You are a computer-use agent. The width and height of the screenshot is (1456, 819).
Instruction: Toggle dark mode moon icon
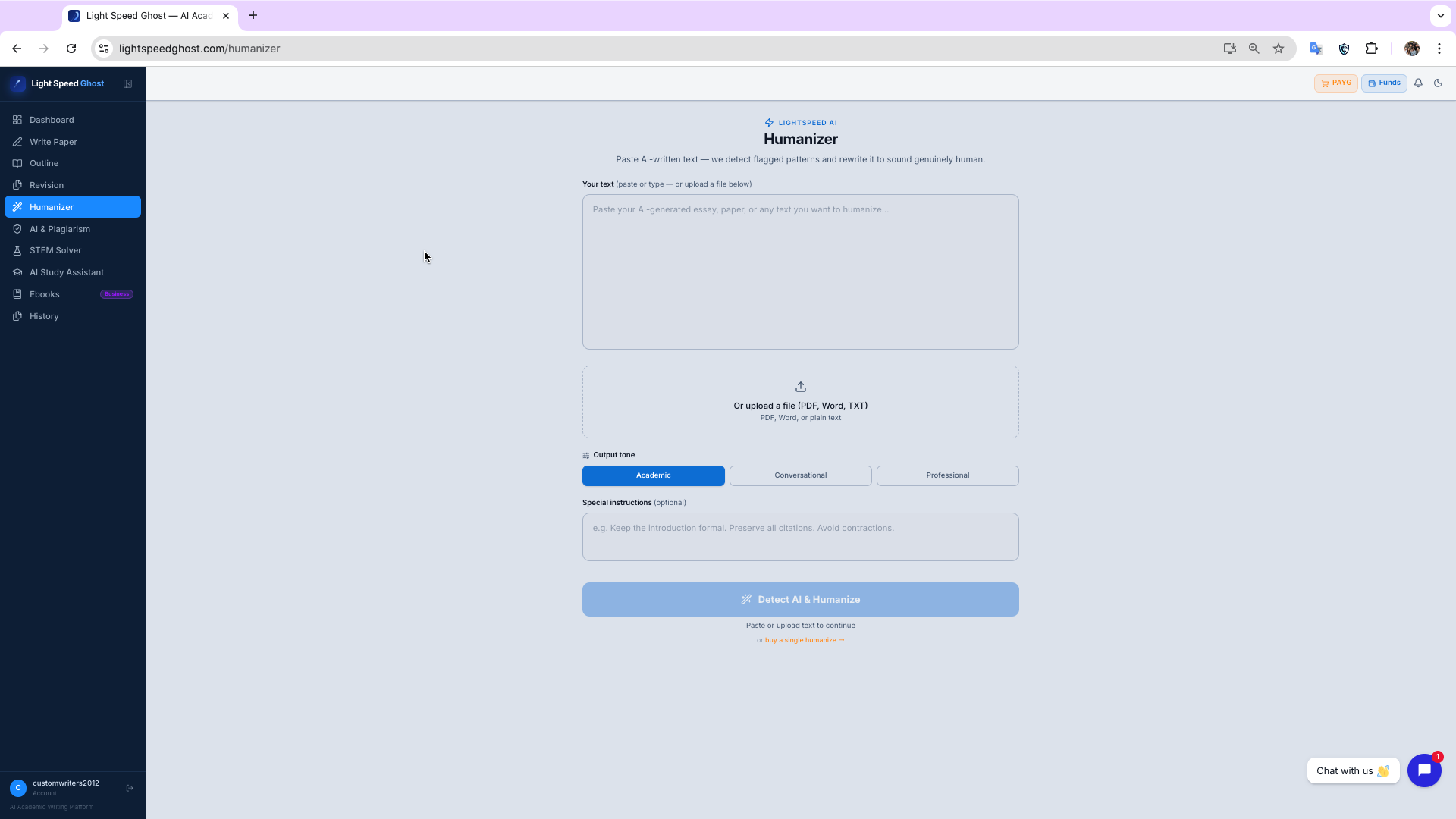[1438, 83]
